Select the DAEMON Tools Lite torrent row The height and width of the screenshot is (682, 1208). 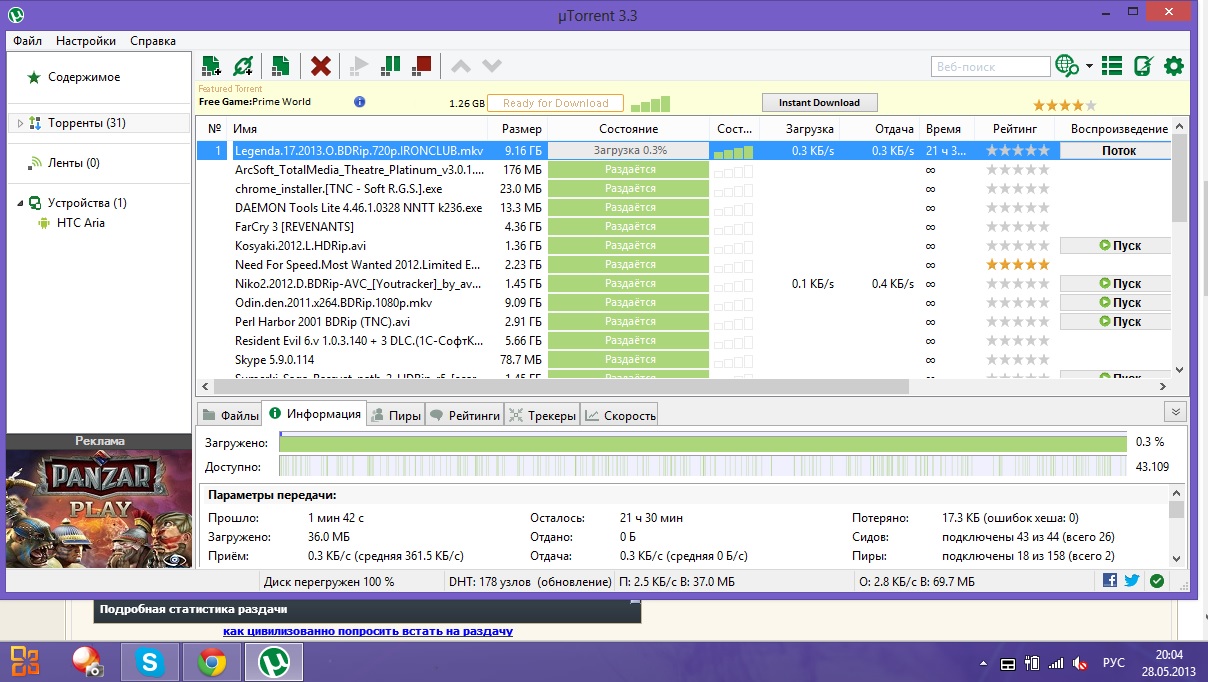[684, 207]
